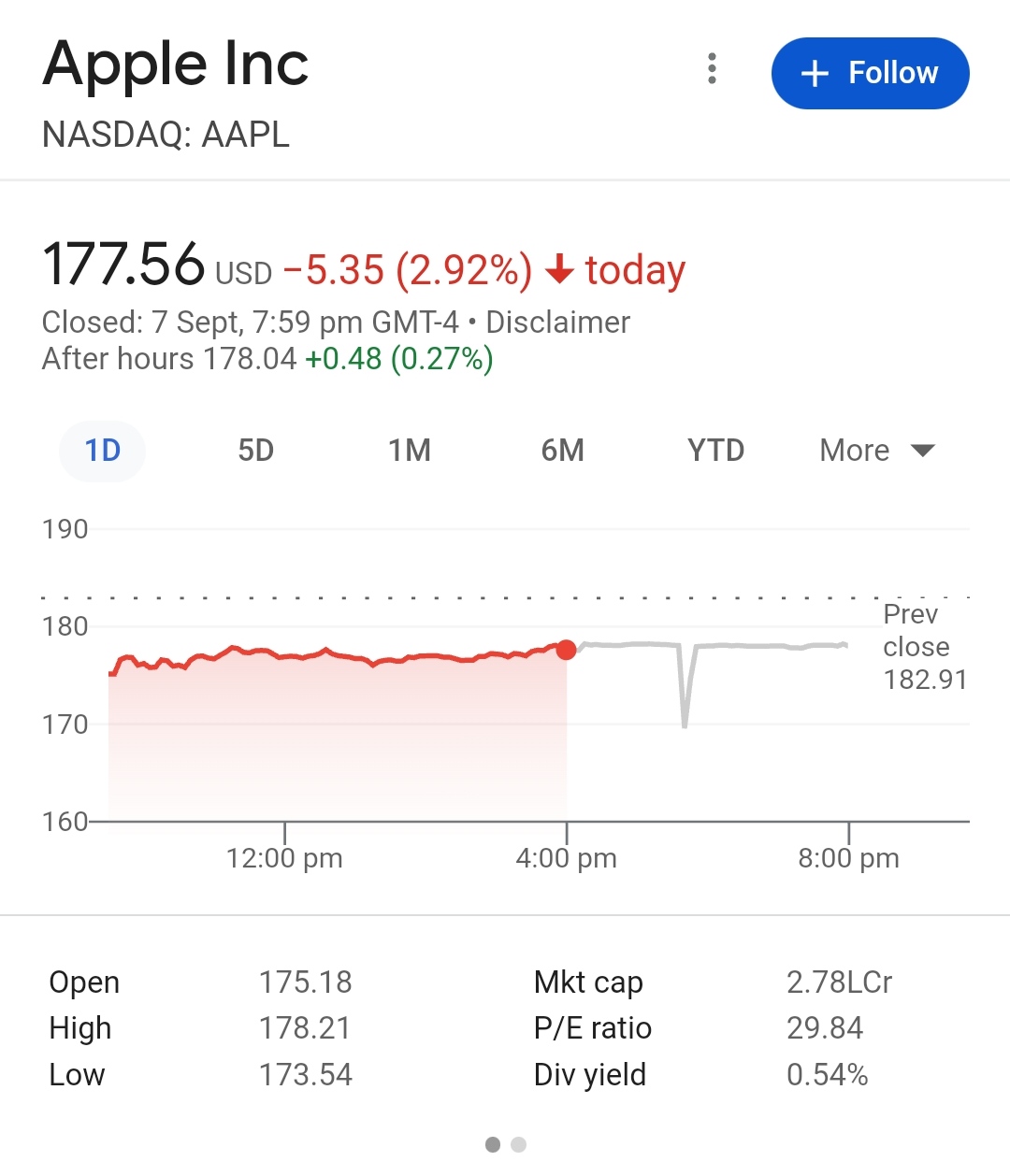Screen dimensions: 1010x1176
Task: Open the three-dot options menu
Action: coord(713,69)
